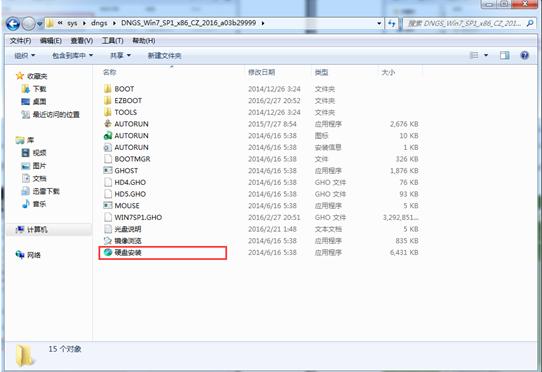Image resolution: width=542 pixels, height=372 pixels.
Task: Select the sys breadcrumb in address bar
Action: [72, 23]
